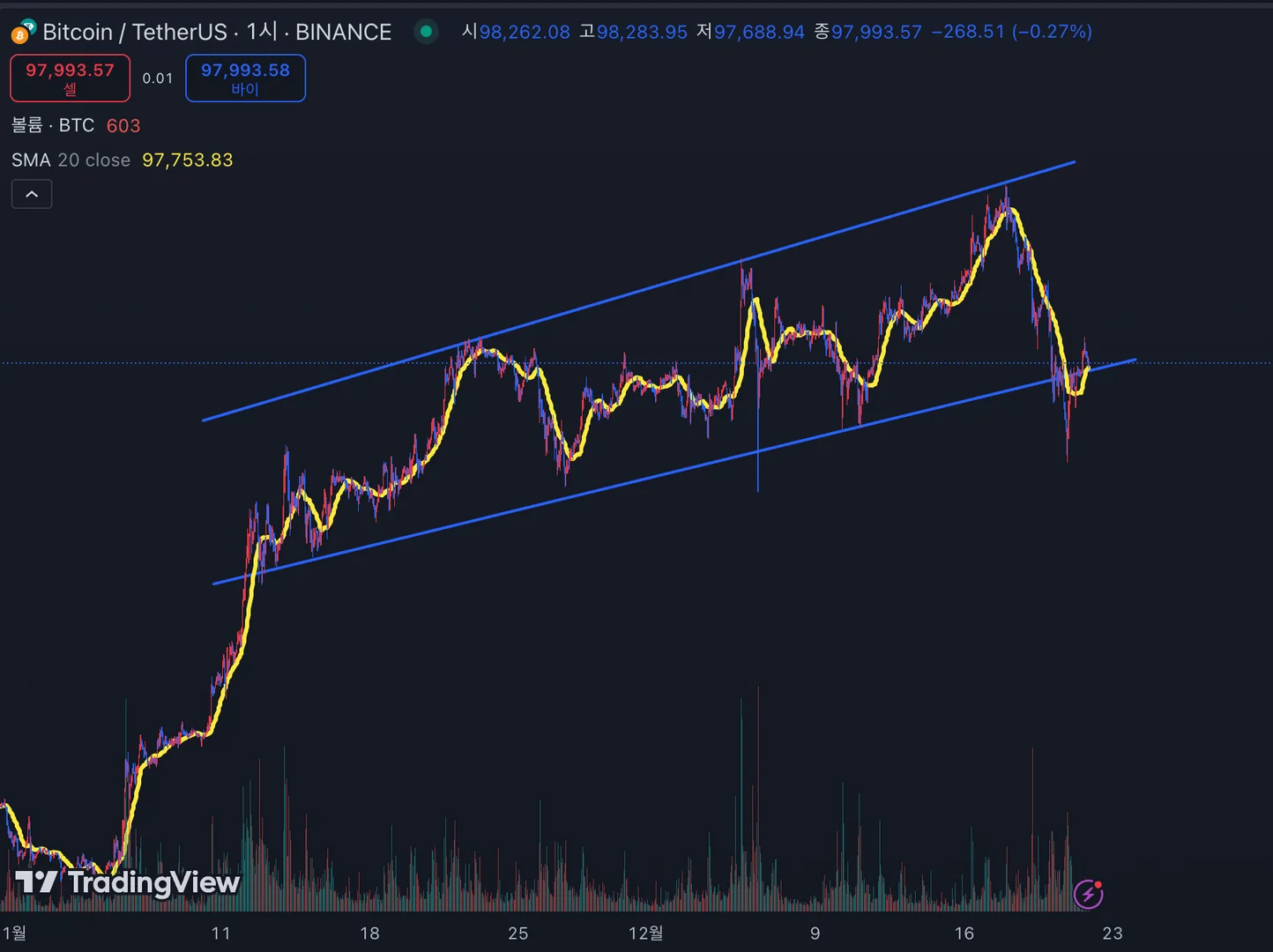Collapse the indicator legend with the chevron
Screen dimensions: 1273x952
(32, 194)
